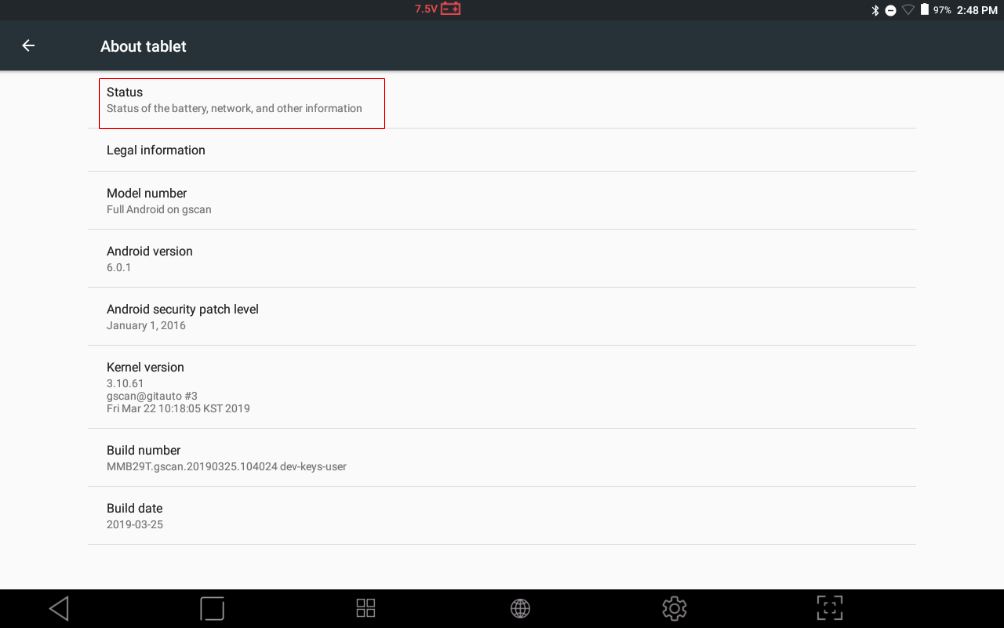Open the four-square apps grid icon
Screen dimensions: 1004x628
pos(366,608)
